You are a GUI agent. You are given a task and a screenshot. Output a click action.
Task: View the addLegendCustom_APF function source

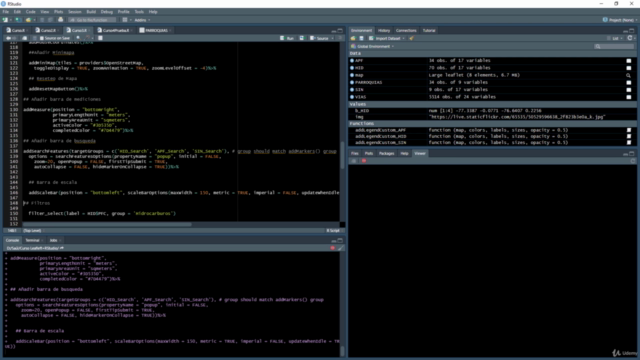629,130
